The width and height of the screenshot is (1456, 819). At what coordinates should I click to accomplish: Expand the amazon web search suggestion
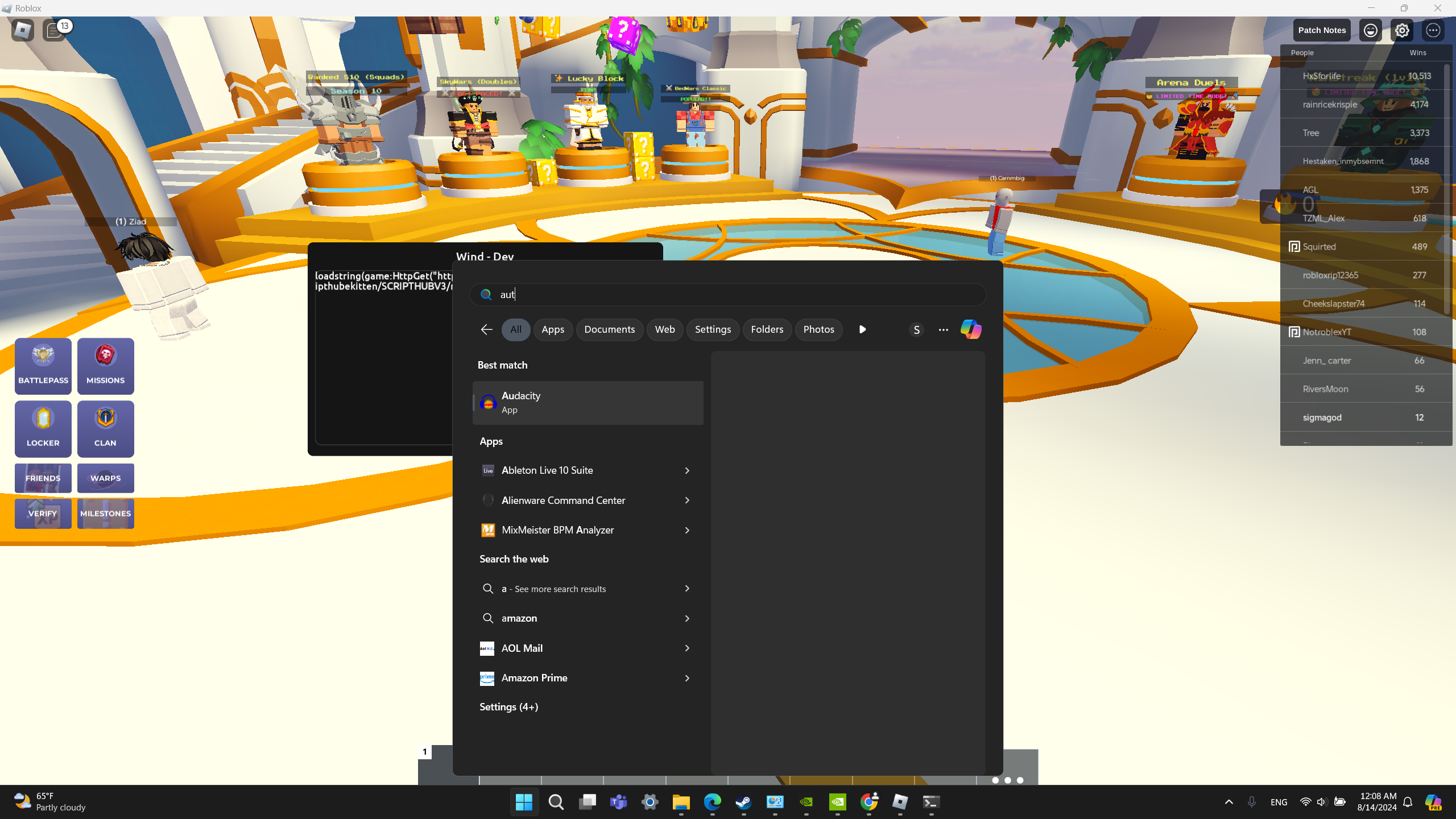click(x=687, y=618)
